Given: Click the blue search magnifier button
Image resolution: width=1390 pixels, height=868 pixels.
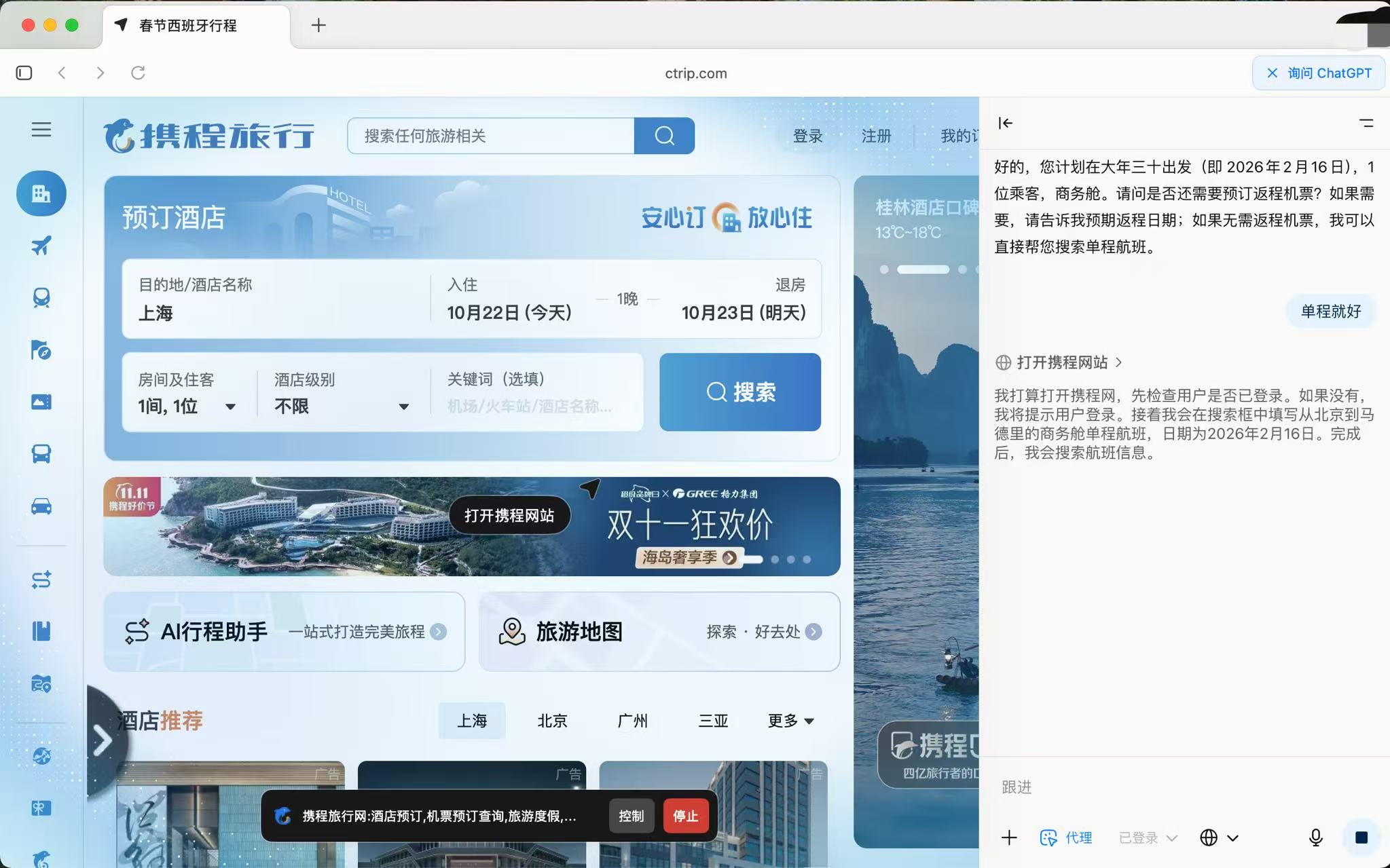Looking at the screenshot, I should 663,136.
